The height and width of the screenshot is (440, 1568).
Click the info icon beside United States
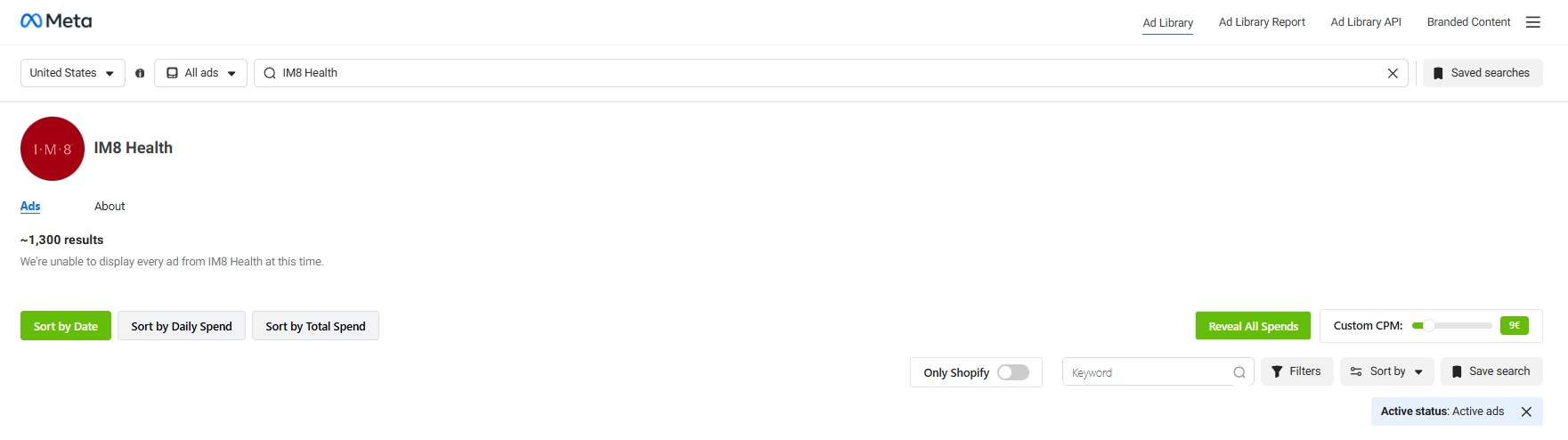[x=140, y=73]
